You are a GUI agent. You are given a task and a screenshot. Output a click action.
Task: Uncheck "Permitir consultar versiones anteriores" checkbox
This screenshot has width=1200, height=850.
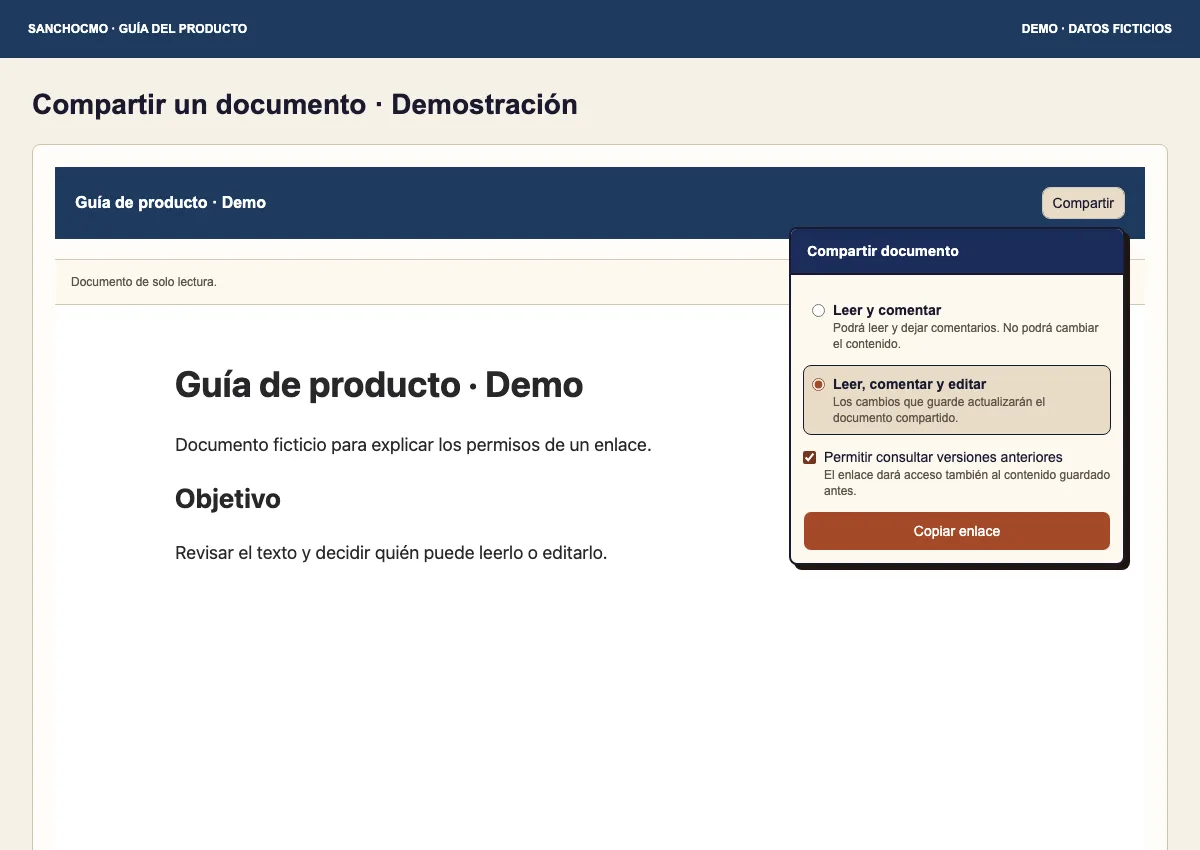(x=810, y=457)
